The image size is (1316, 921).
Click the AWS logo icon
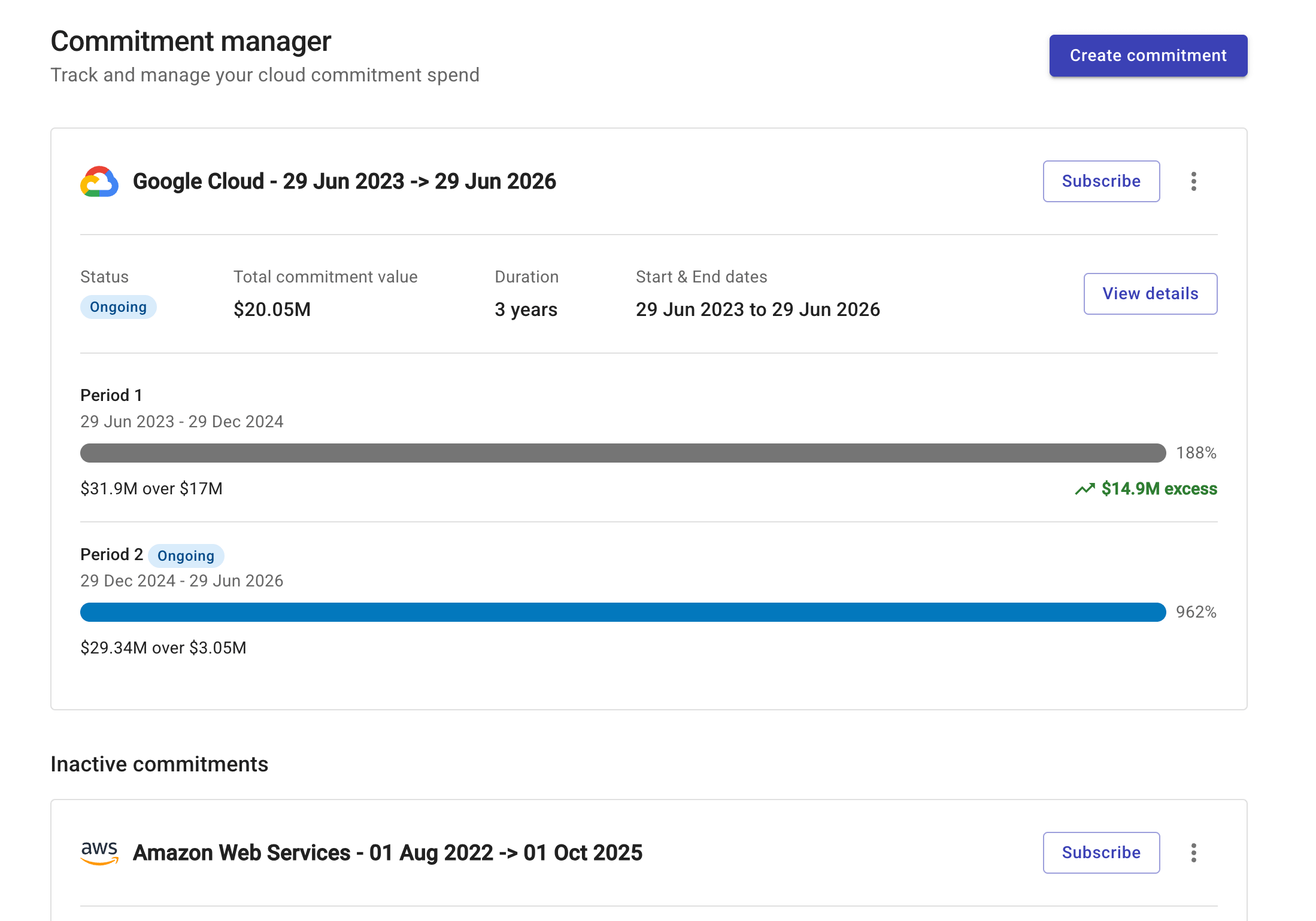tap(99, 853)
